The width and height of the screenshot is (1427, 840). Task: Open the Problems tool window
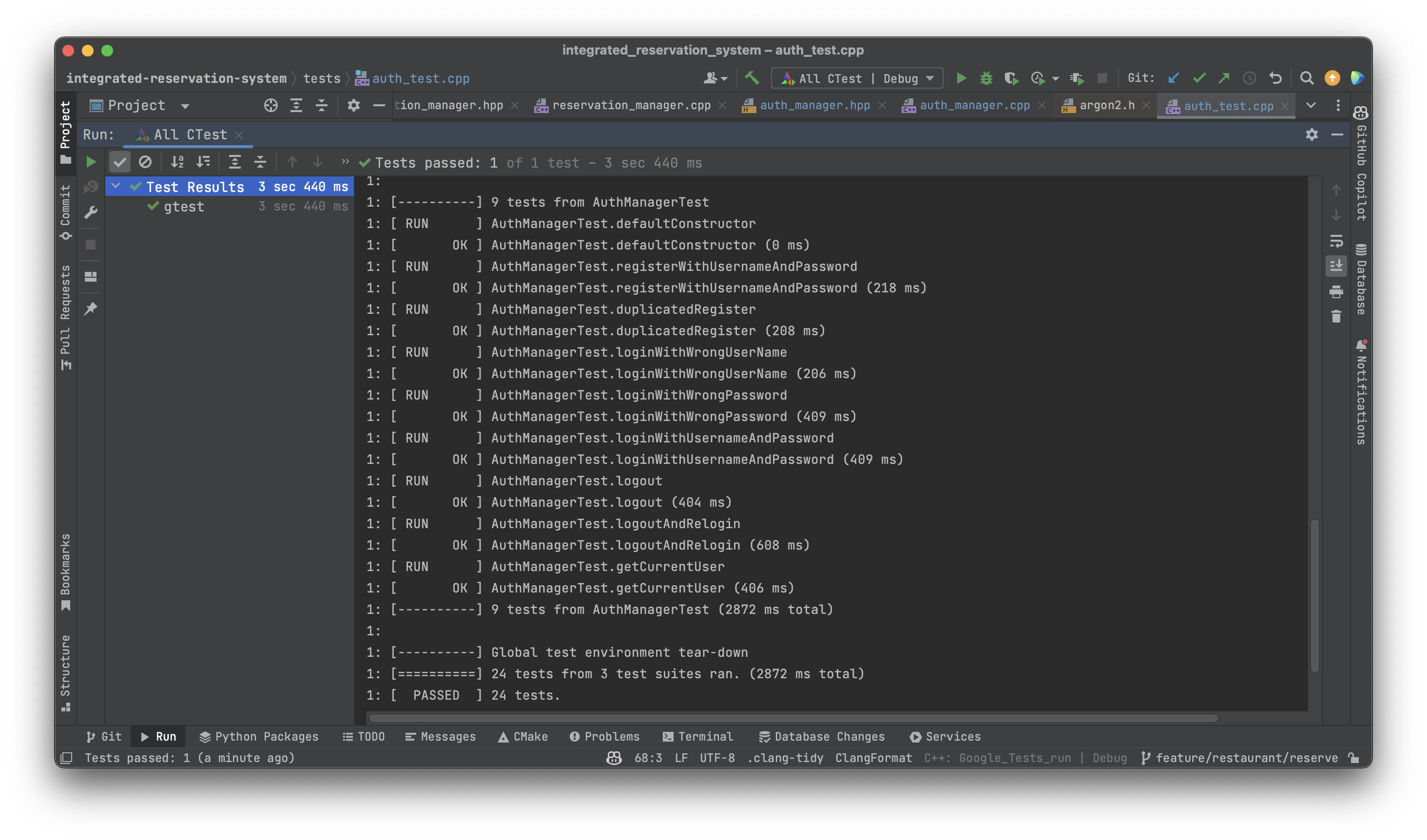[605, 736]
